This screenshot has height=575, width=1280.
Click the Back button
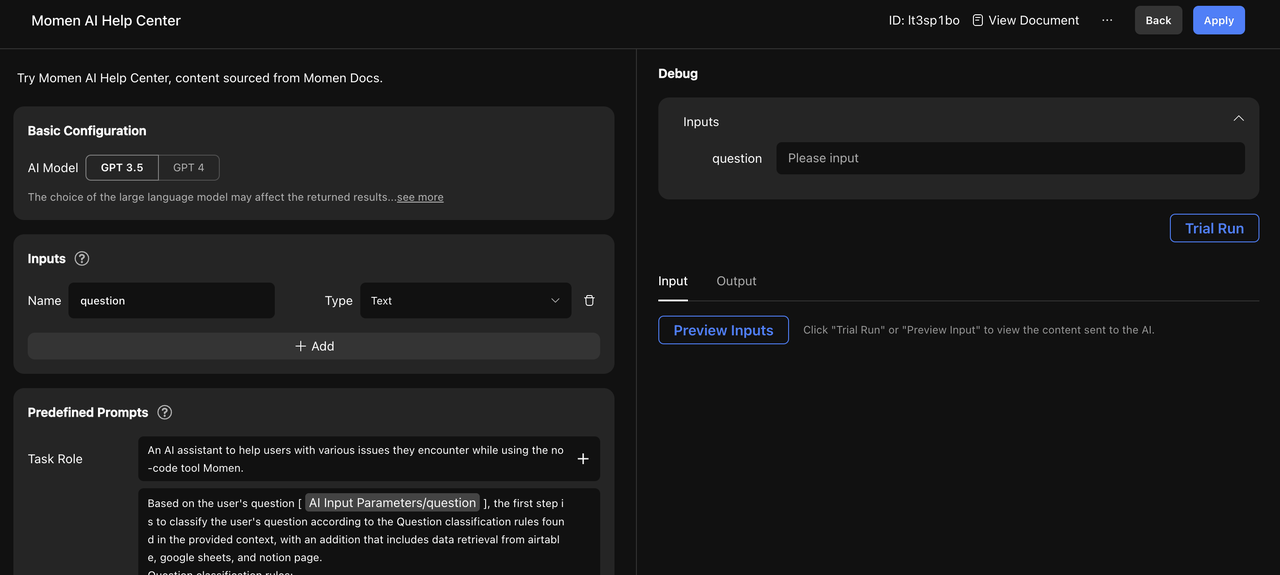[1158, 20]
